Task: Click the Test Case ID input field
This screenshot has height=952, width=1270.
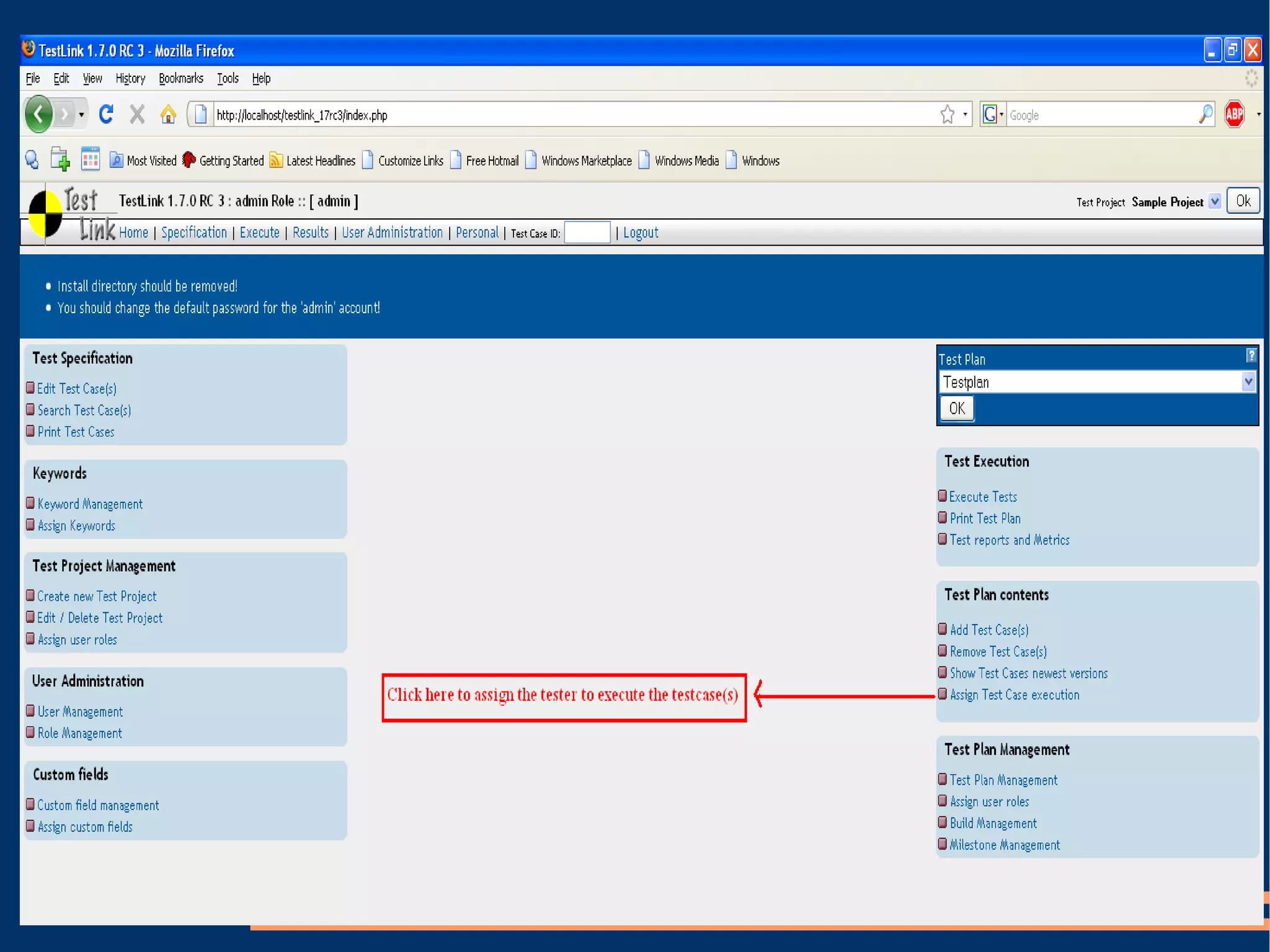Action: coord(587,233)
